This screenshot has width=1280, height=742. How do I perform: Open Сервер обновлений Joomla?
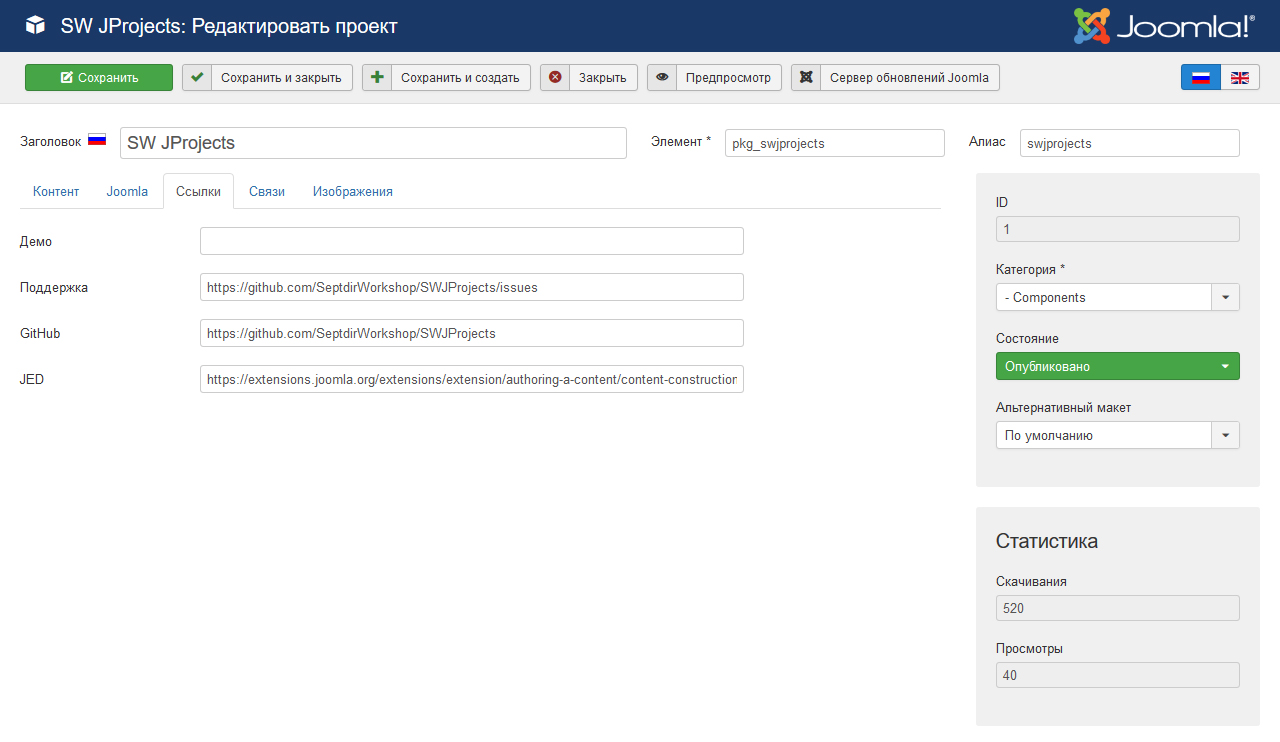[x=895, y=78]
